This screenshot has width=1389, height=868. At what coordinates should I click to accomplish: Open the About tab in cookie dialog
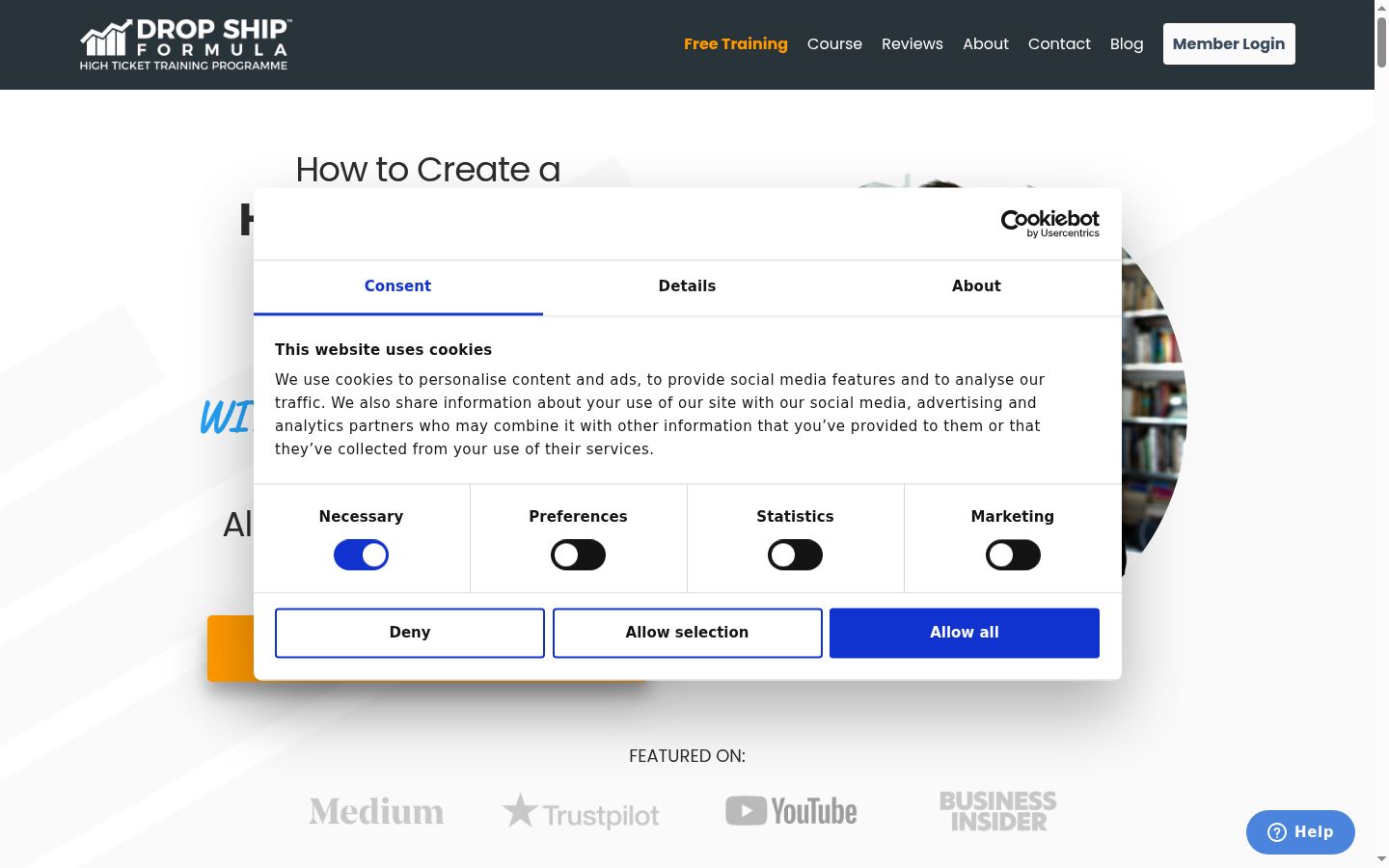click(x=976, y=286)
